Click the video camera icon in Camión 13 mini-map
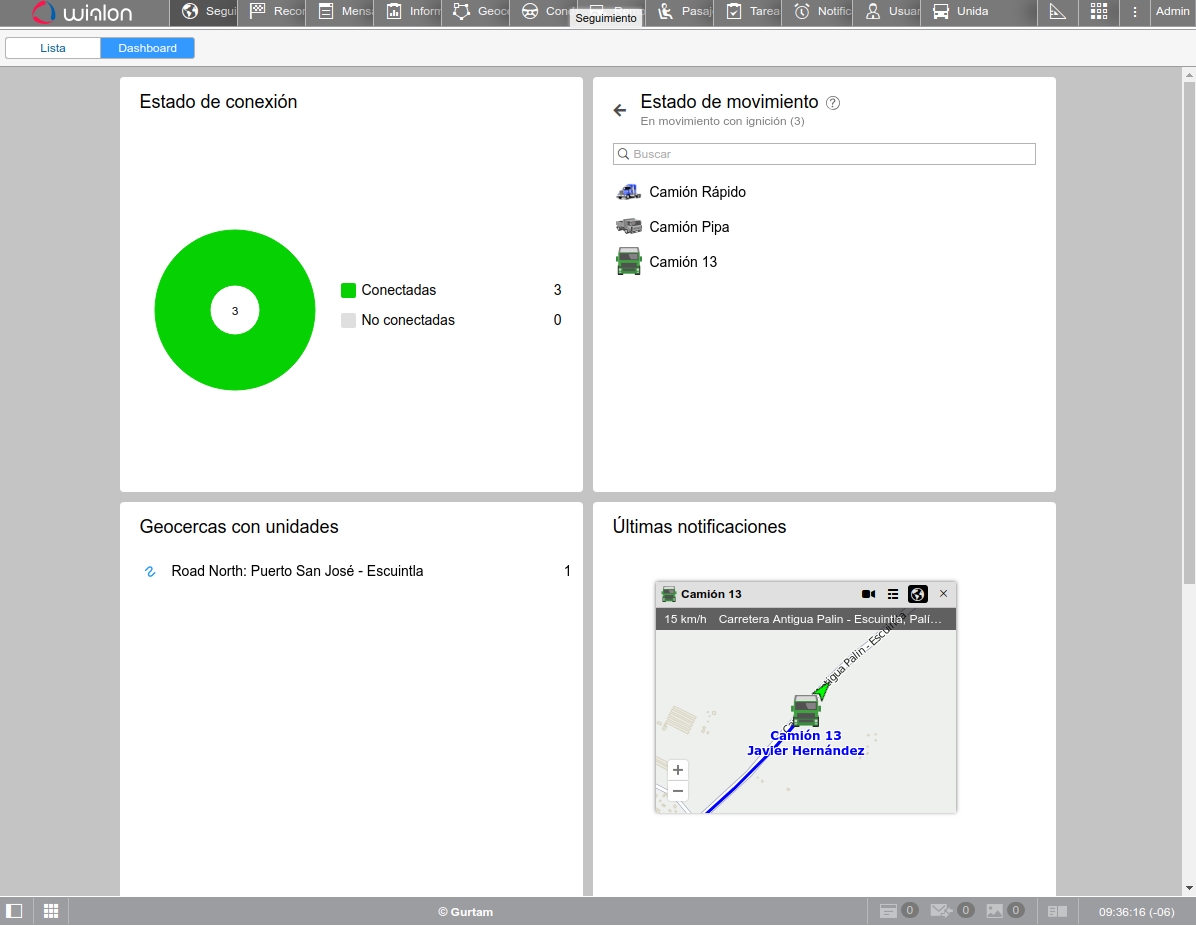This screenshot has height=926, width=1196. (868, 594)
